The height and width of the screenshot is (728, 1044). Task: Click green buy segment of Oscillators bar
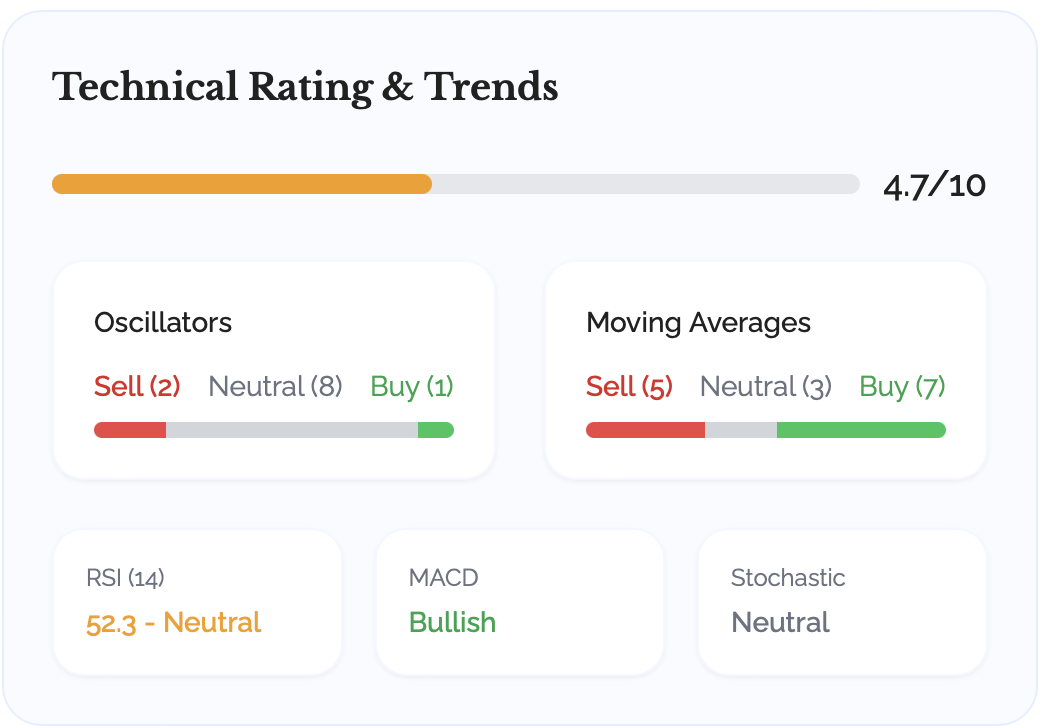435,430
